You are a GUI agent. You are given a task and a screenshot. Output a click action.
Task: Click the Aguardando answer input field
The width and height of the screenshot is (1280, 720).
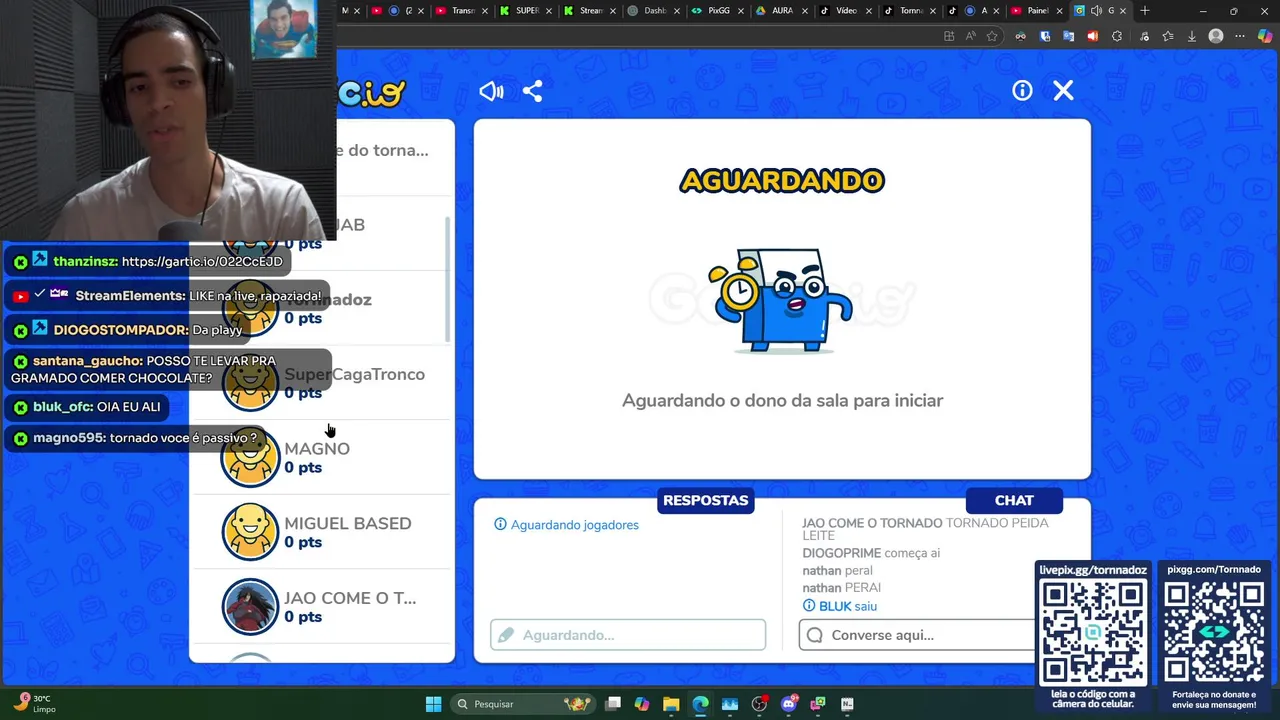click(x=628, y=635)
